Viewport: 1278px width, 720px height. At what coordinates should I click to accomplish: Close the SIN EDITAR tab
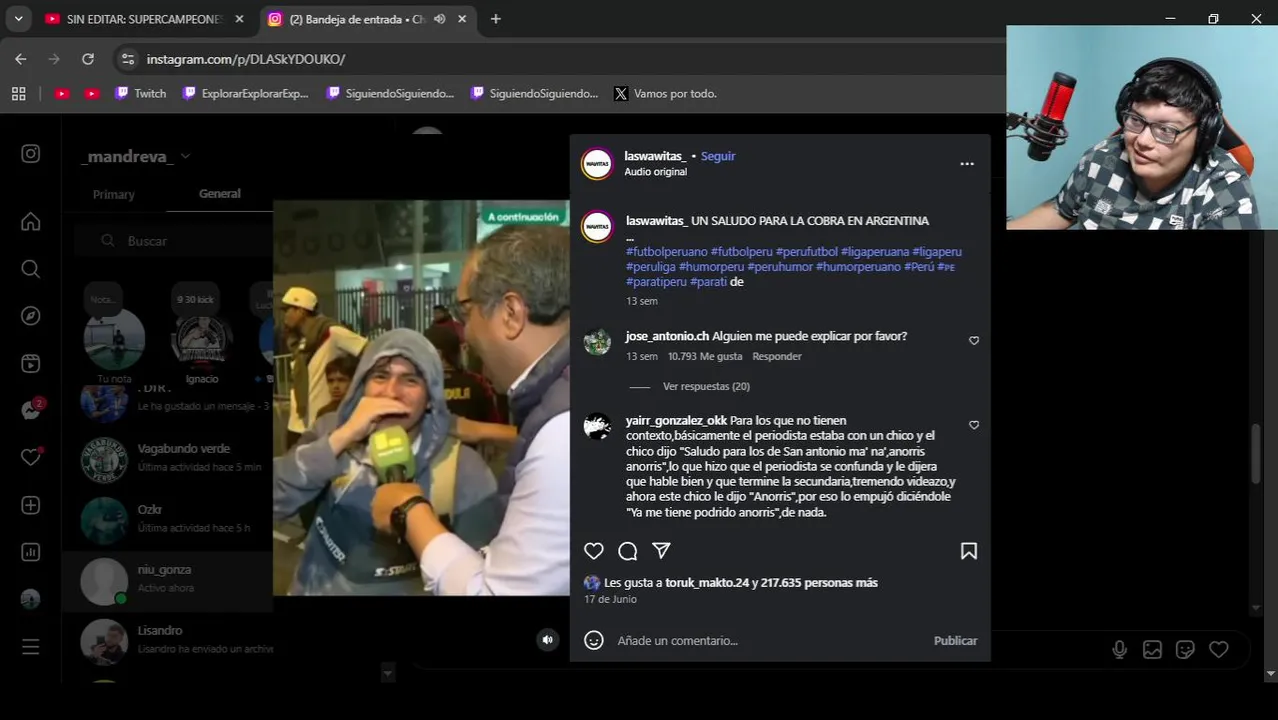239,19
